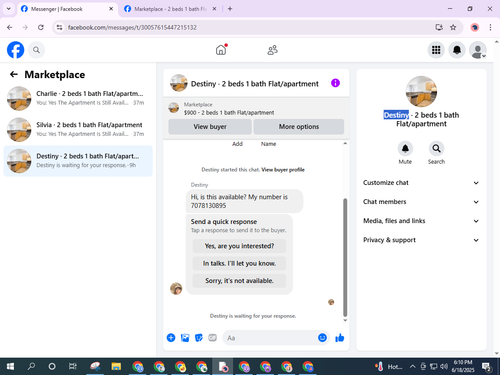Screen dimensions: 500x375
Task: Bookmark this page with star icon
Action: pyautogui.click(x=453, y=27)
